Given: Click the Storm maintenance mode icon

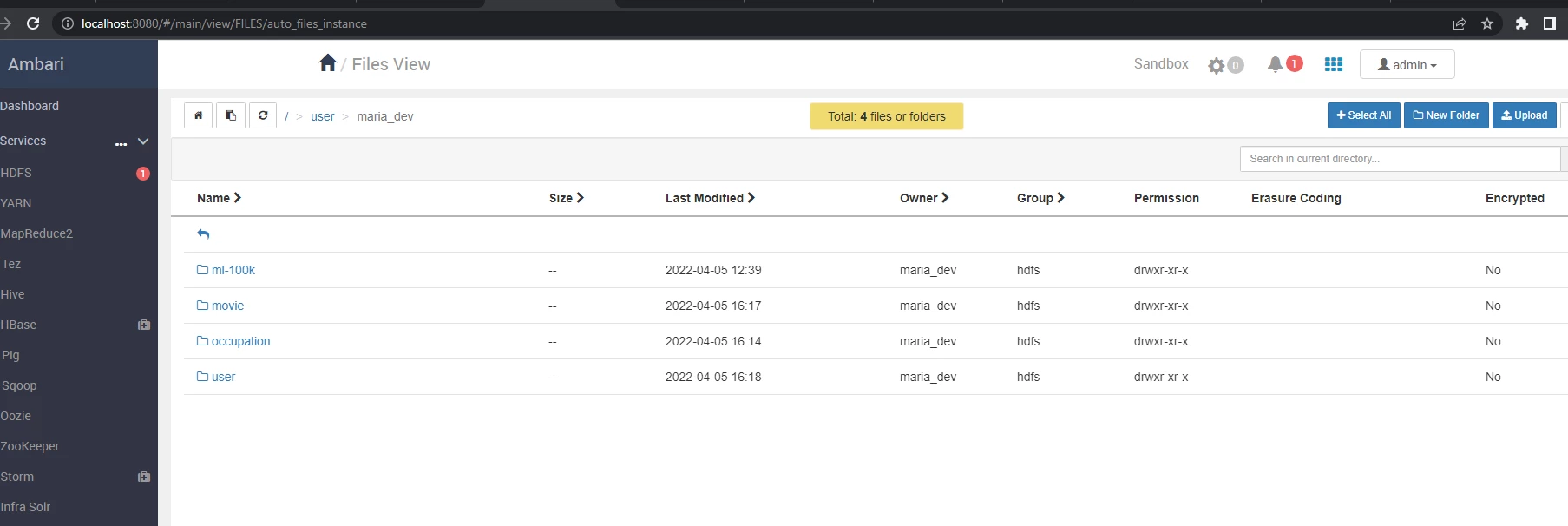Looking at the screenshot, I should (144, 477).
